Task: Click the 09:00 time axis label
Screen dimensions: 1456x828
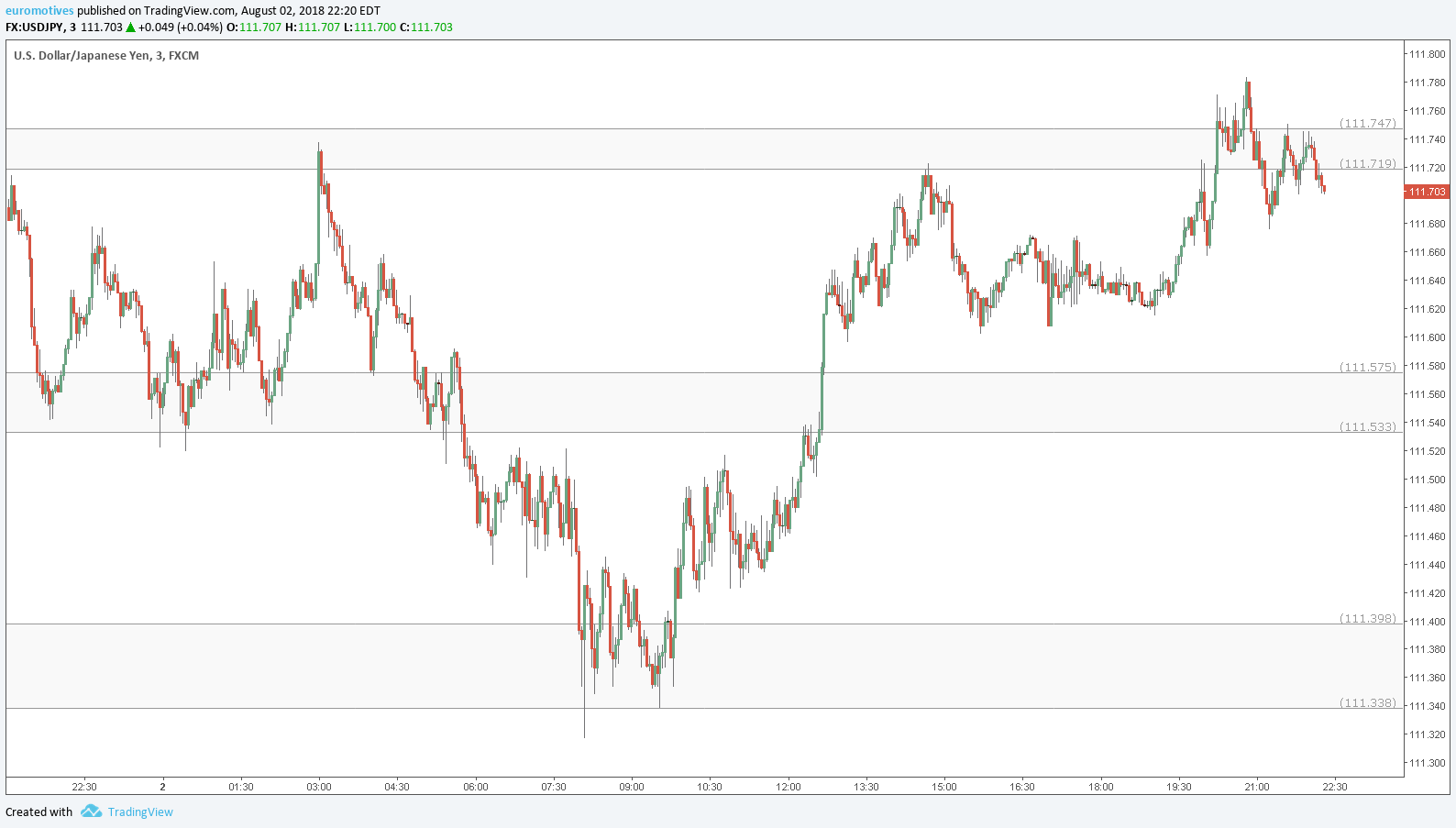Action: click(632, 787)
